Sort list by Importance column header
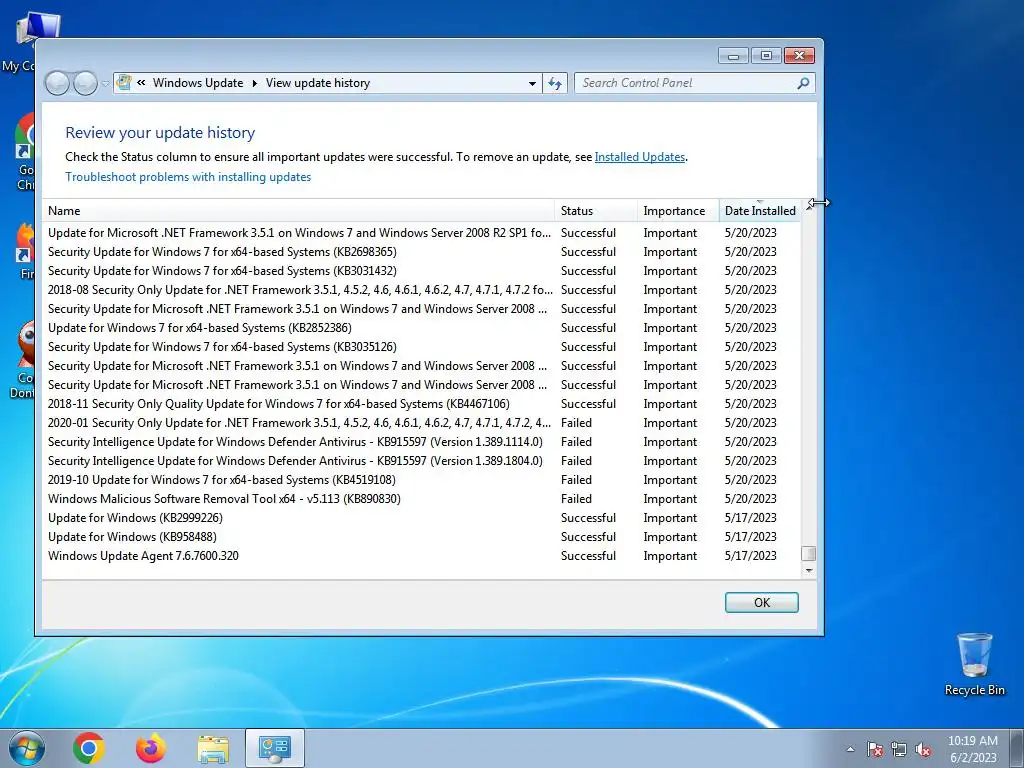The width and height of the screenshot is (1024, 768). [679, 211]
